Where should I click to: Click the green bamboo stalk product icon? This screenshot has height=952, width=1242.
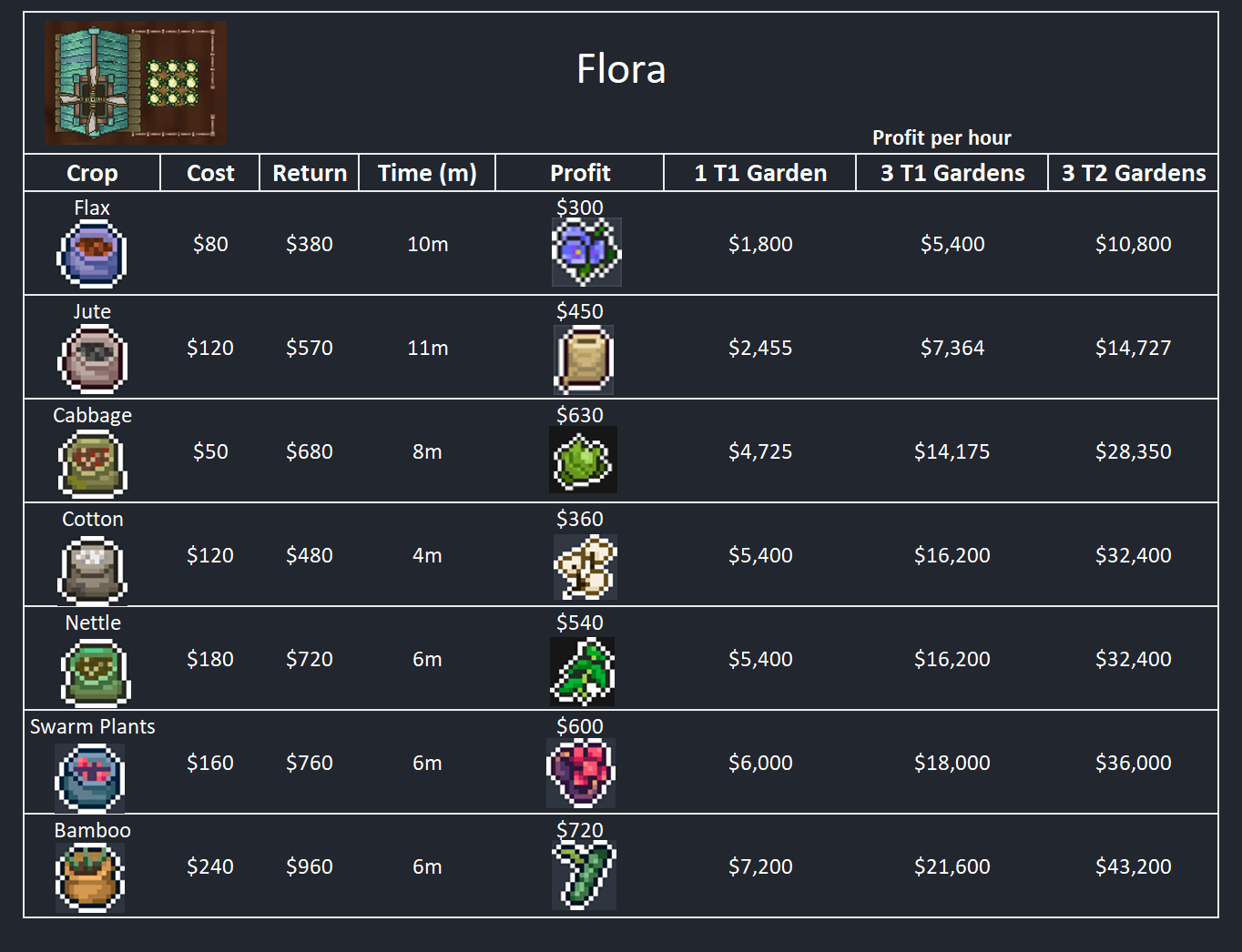click(x=585, y=876)
